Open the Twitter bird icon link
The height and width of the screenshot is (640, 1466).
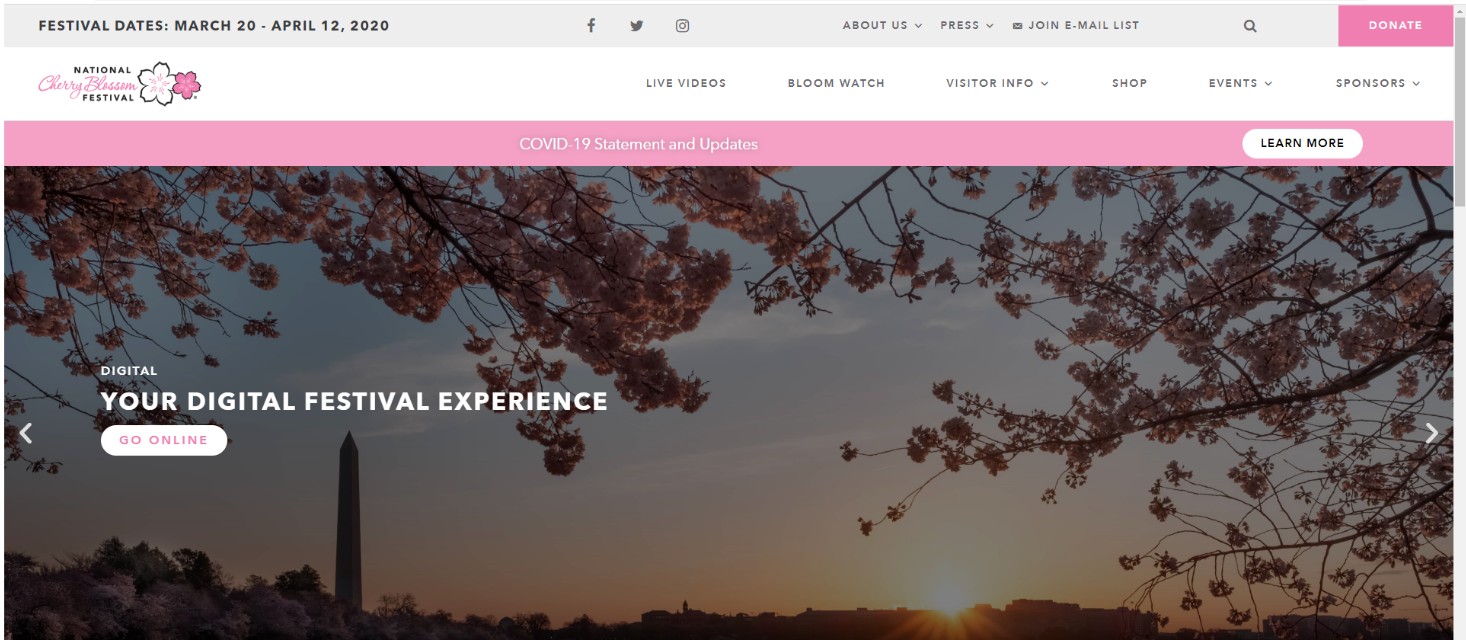tap(636, 26)
